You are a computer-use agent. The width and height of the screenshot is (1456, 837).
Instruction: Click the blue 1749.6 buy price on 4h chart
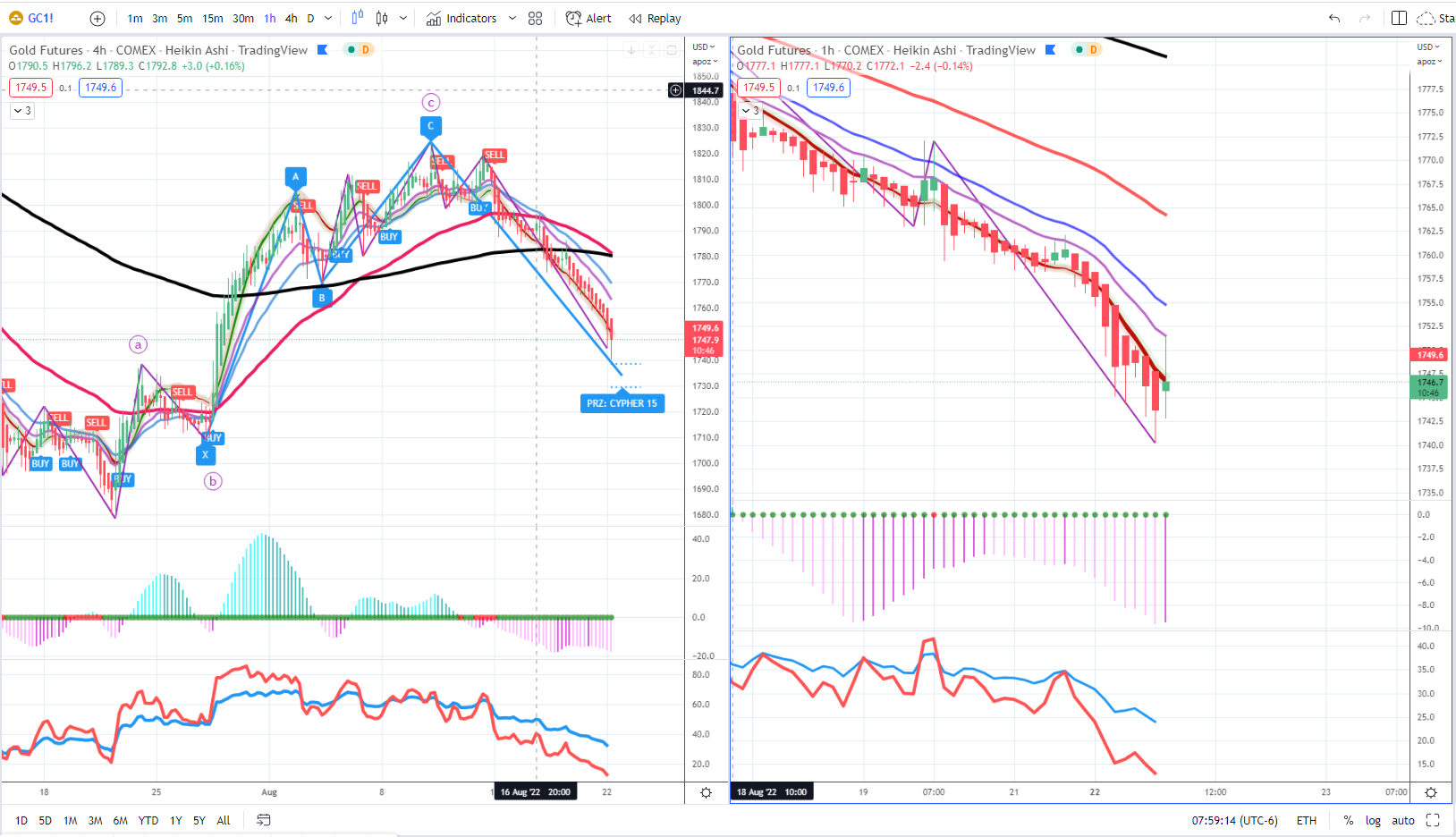[101, 88]
